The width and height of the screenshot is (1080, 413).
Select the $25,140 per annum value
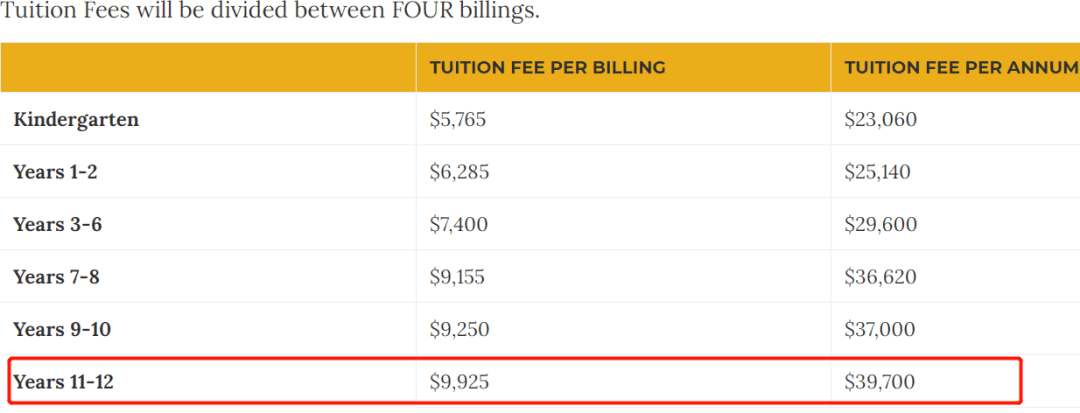pyautogui.click(x=878, y=171)
